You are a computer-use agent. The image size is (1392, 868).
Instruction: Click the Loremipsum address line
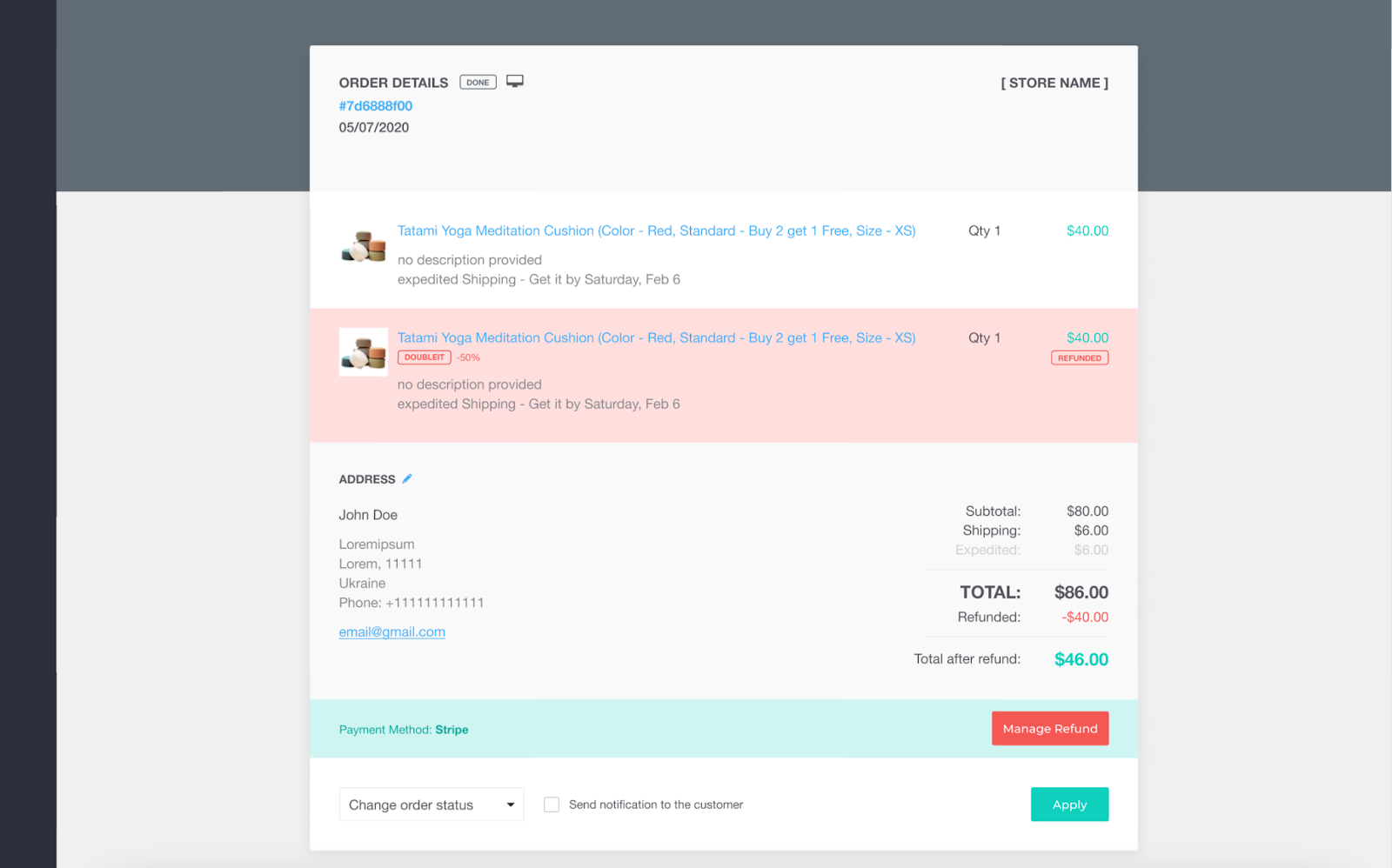[377, 544]
